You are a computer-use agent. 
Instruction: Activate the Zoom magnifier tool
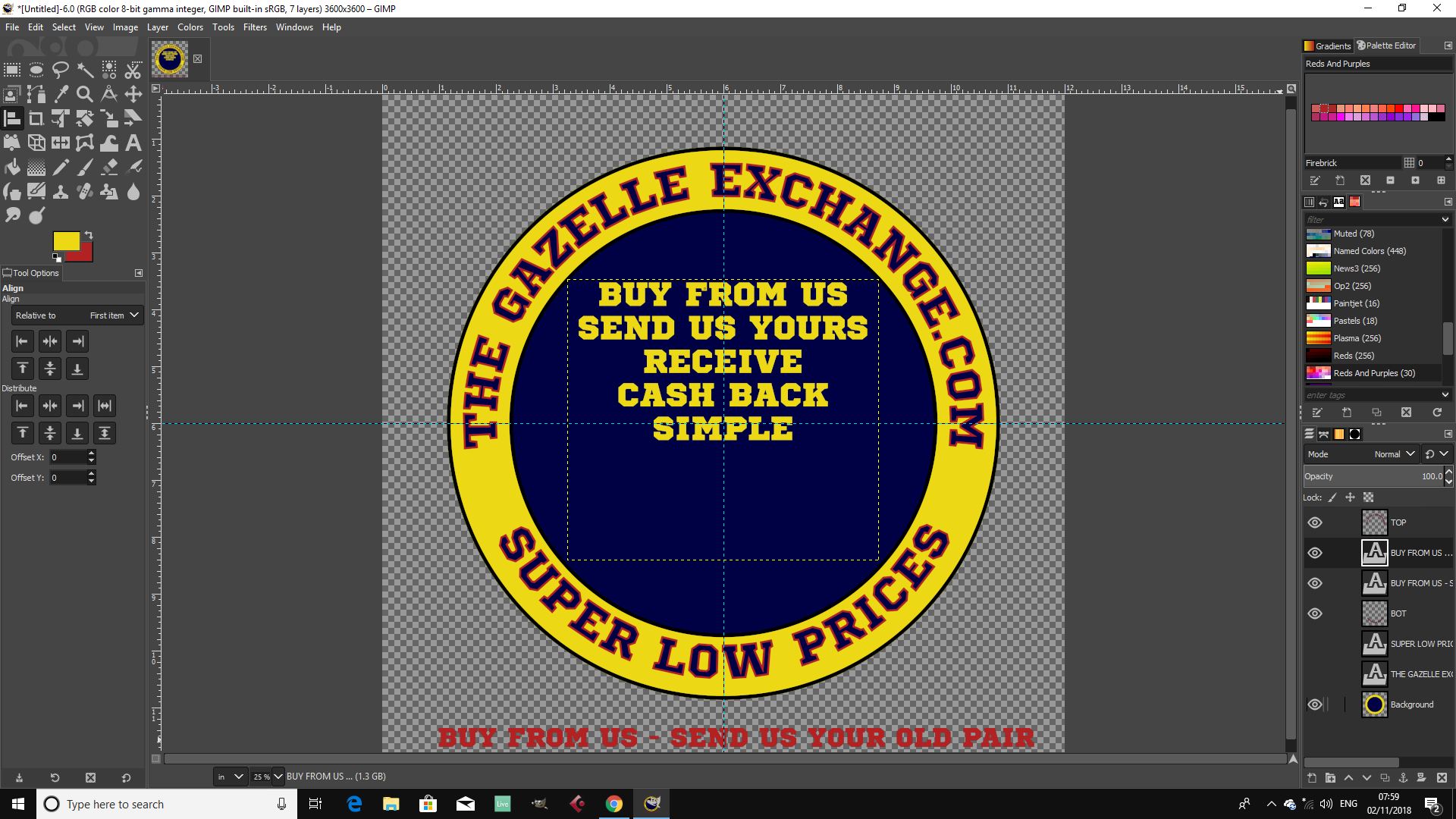pos(85,94)
